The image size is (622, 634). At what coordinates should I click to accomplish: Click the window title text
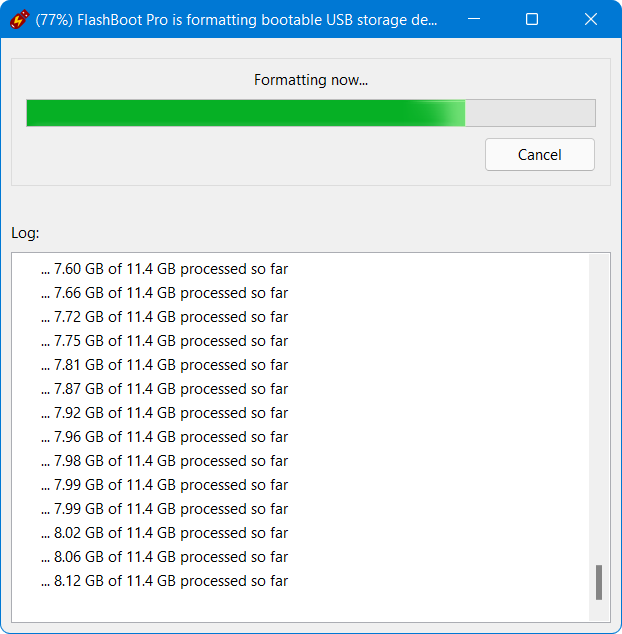pos(236,20)
